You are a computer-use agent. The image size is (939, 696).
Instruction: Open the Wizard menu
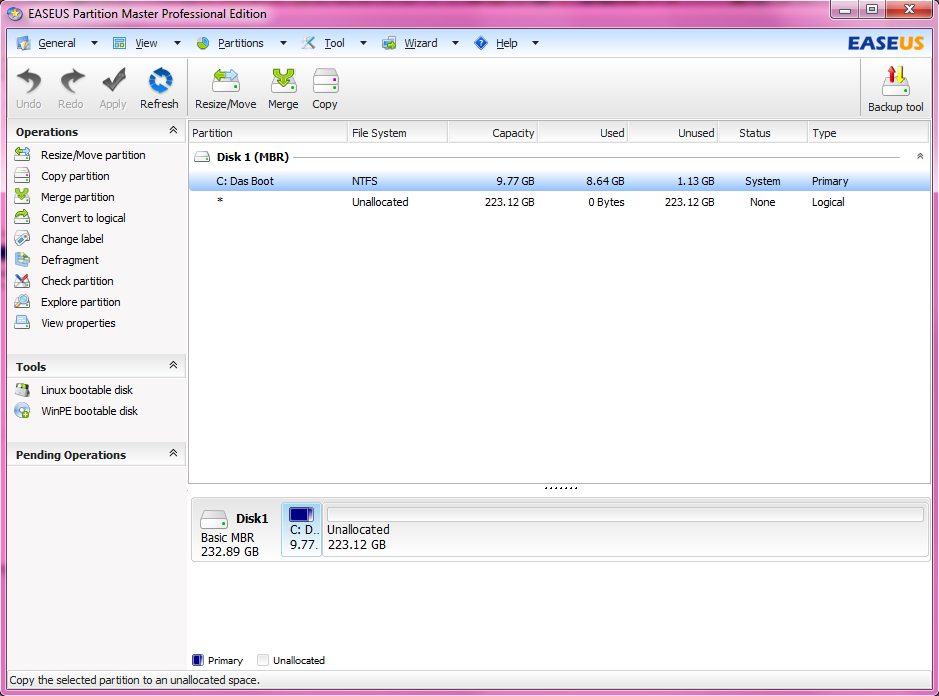click(x=420, y=43)
